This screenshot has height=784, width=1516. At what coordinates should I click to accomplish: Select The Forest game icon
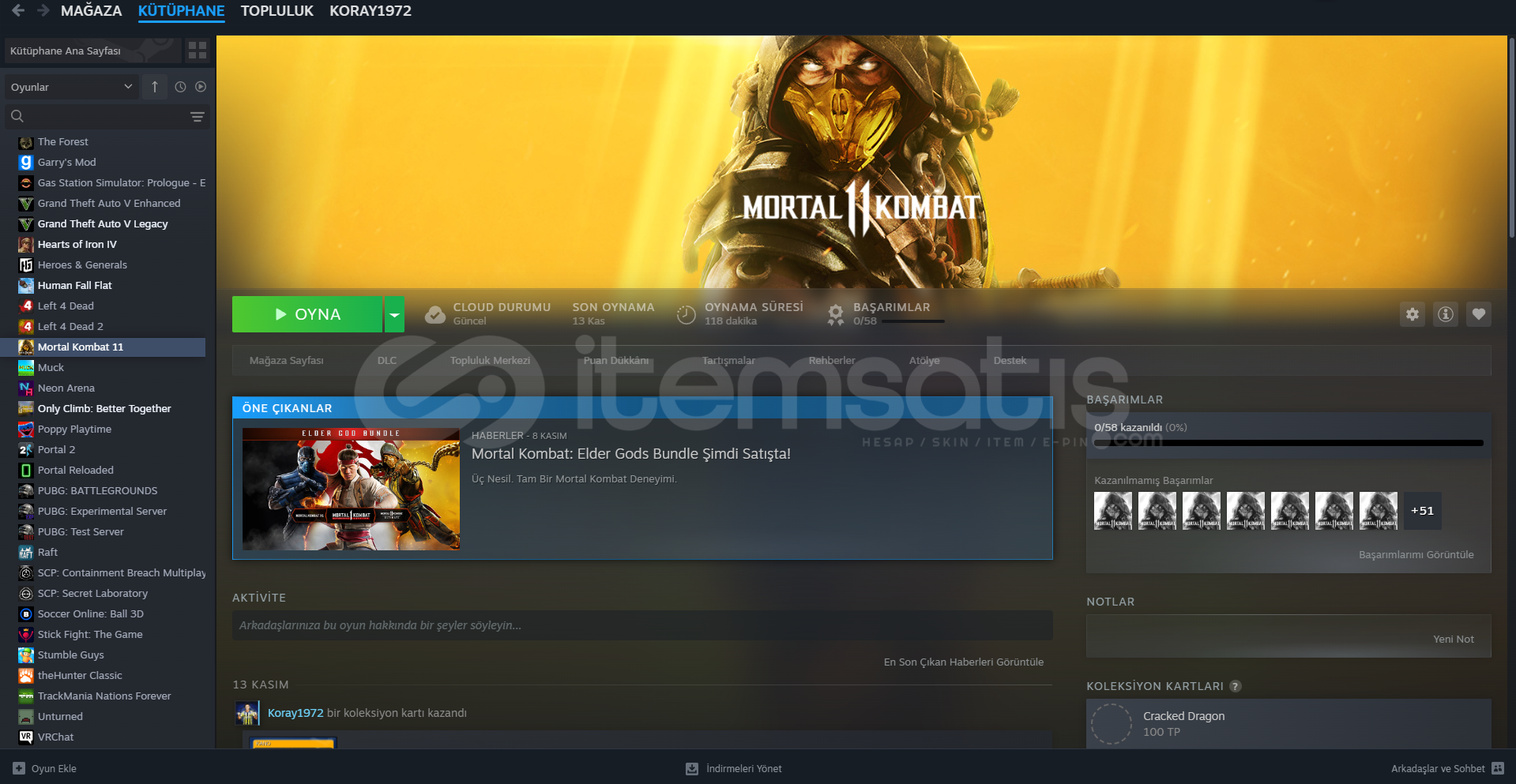(x=26, y=142)
